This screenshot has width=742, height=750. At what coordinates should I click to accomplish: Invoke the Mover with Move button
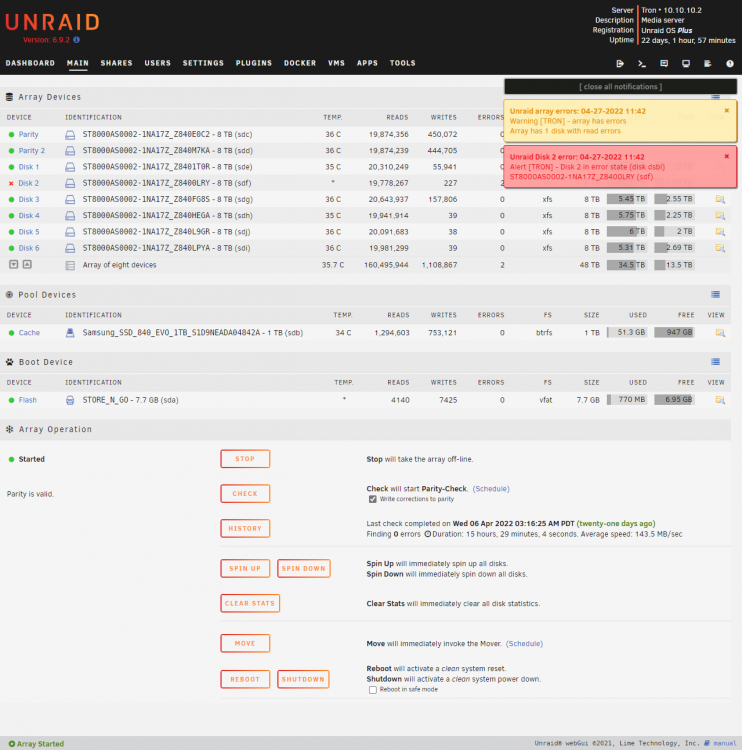tap(245, 644)
